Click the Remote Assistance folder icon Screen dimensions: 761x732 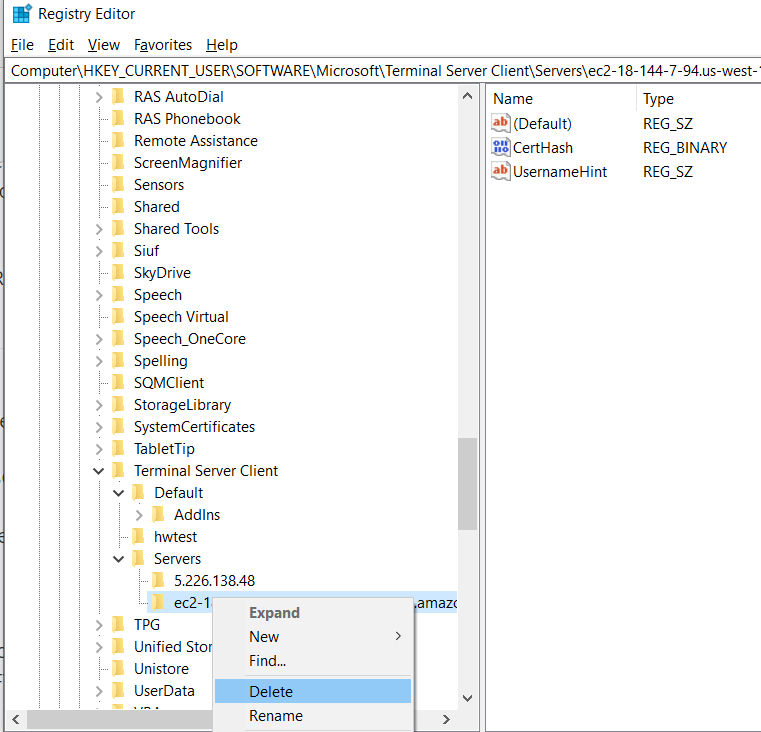pyautogui.click(x=118, y=140)
